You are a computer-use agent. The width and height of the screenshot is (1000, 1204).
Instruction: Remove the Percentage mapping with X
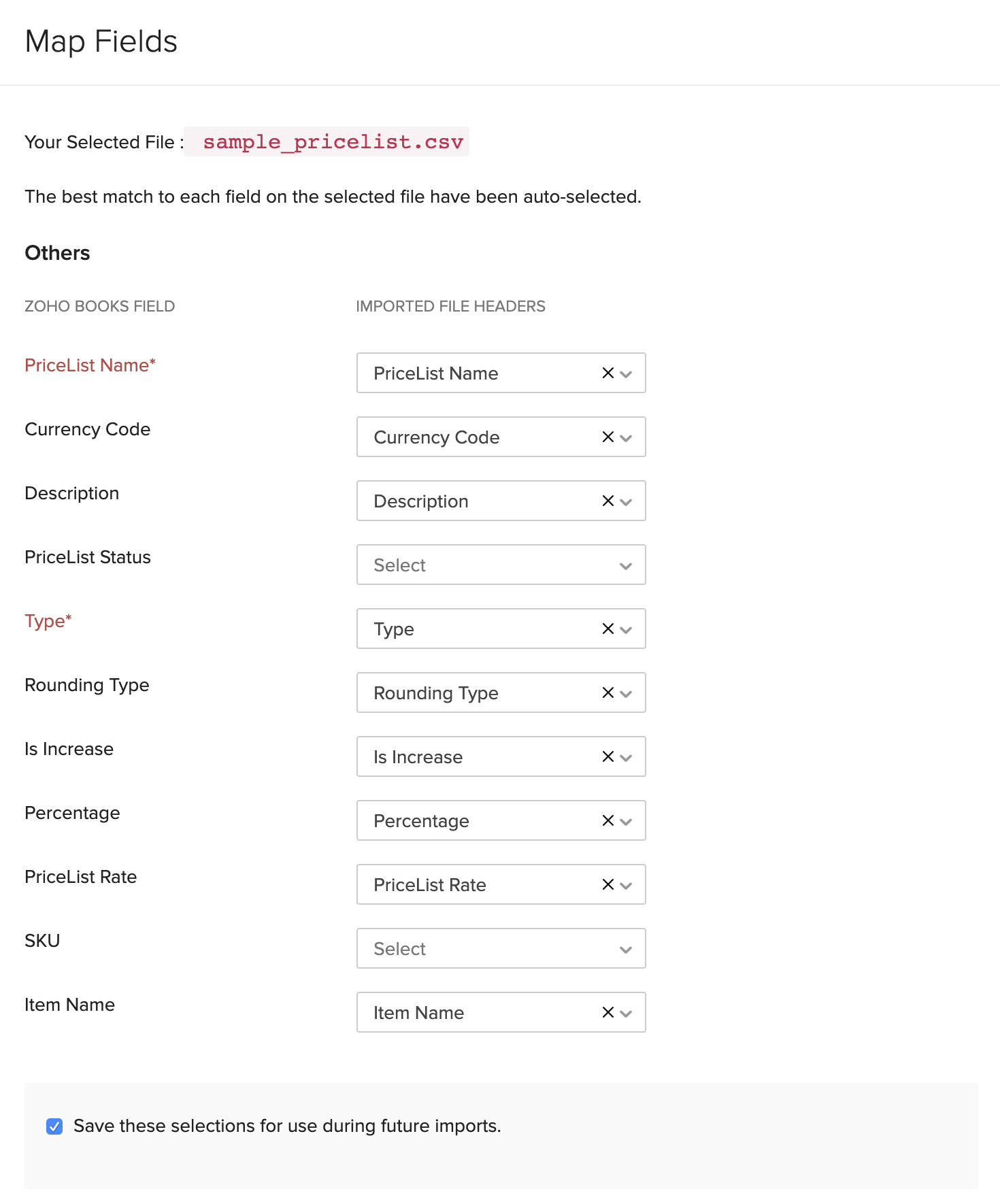[608, 820]
